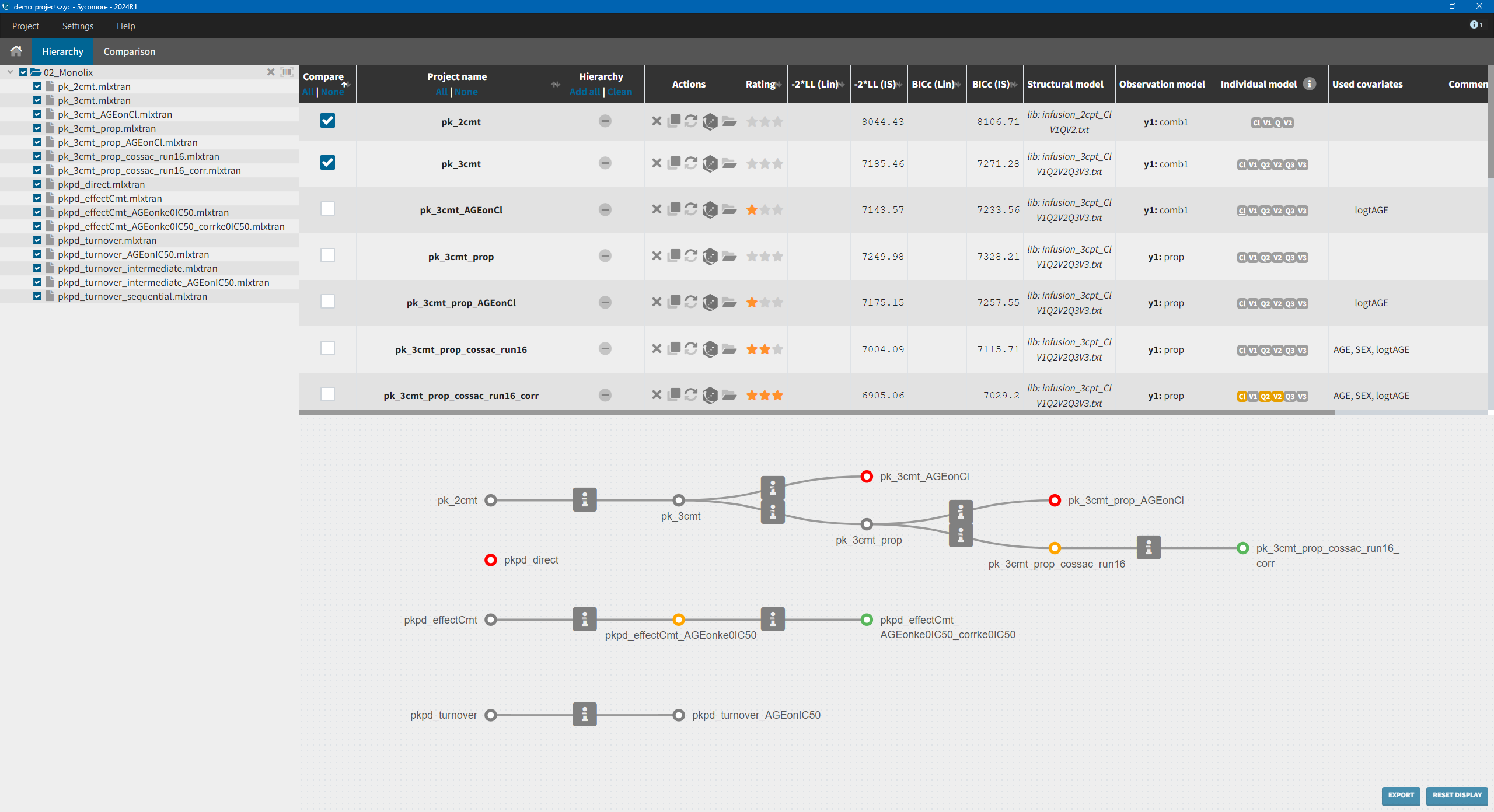Open the folder icon for pk_3cmt_prop_AGEonCl

[729, 302]
